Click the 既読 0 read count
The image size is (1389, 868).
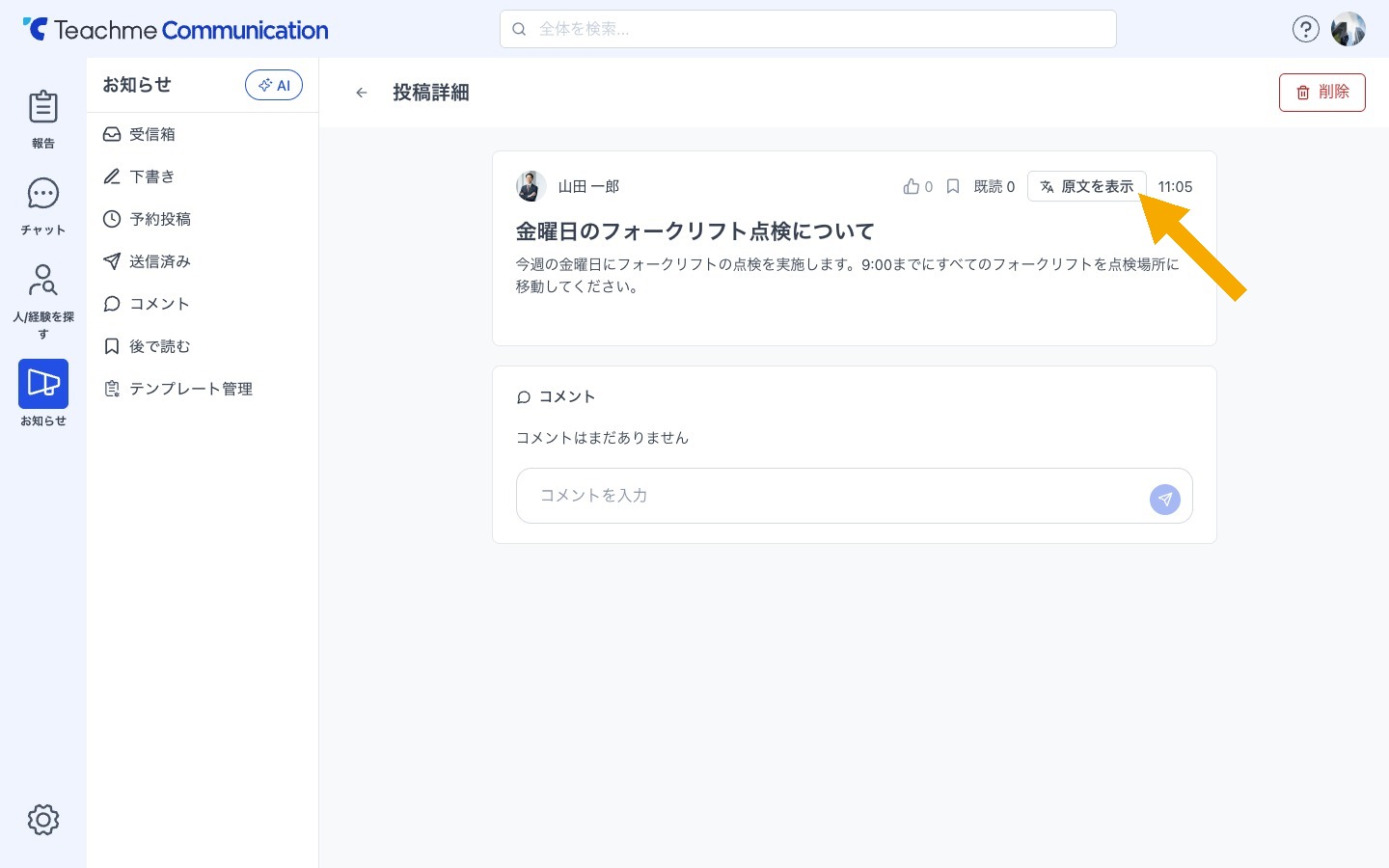click(994, 186)
